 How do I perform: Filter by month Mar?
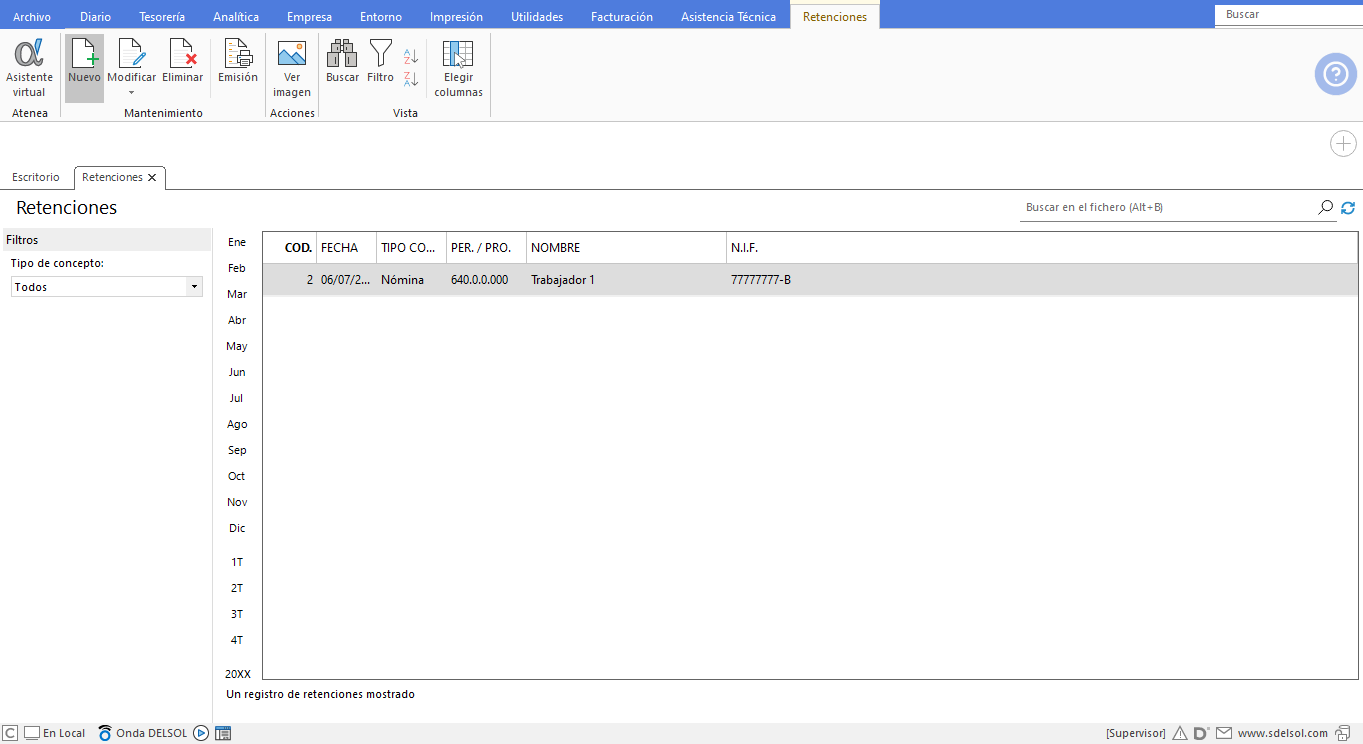click(237, 294)
